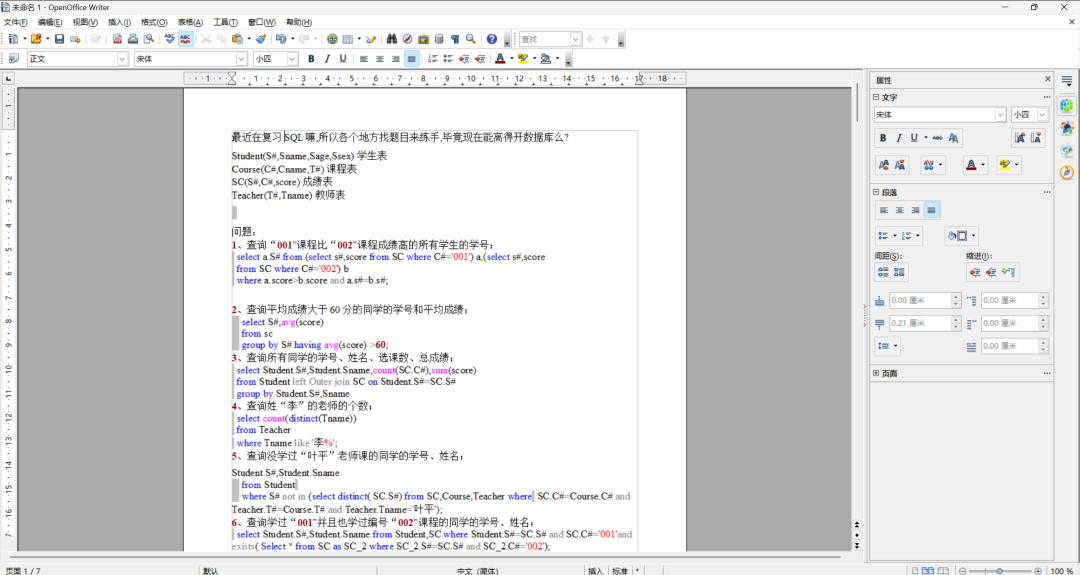
Task: Click the Zoom magnifier icon
Action: pyautogui.click(x=470, y=39)
